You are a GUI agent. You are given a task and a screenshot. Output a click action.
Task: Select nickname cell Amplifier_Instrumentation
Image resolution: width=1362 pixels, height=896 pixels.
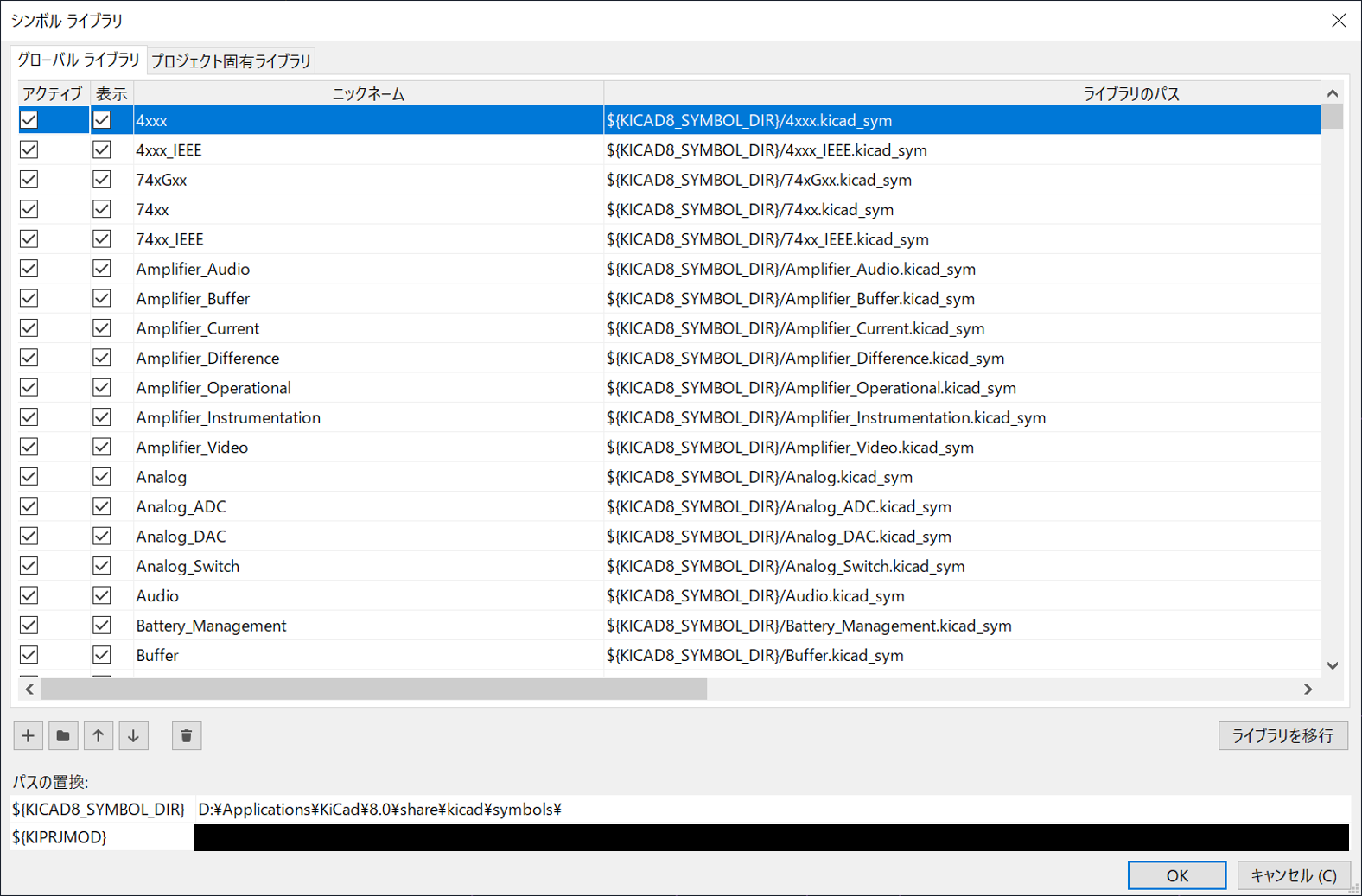369,417
